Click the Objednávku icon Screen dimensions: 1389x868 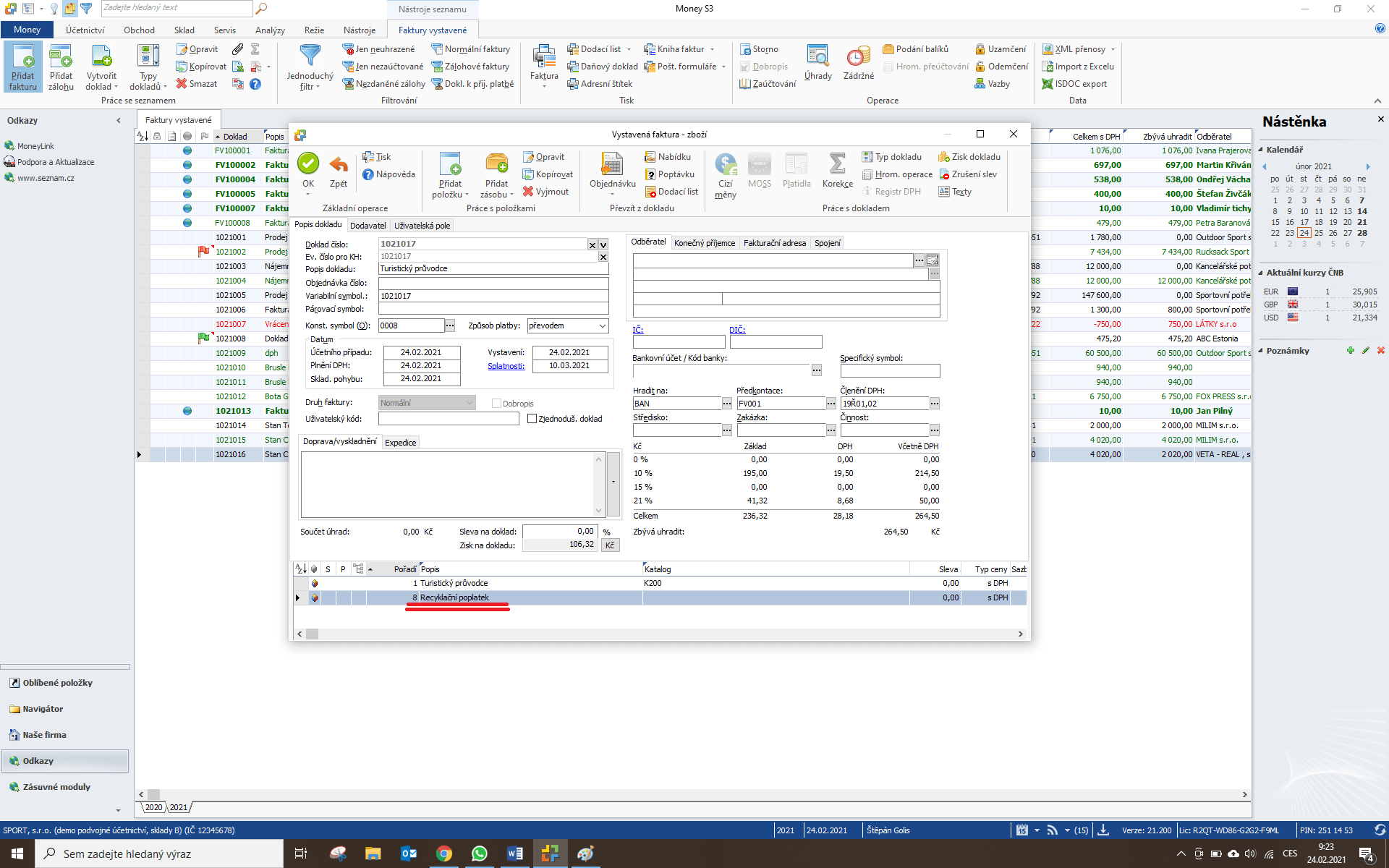(612, 164)
